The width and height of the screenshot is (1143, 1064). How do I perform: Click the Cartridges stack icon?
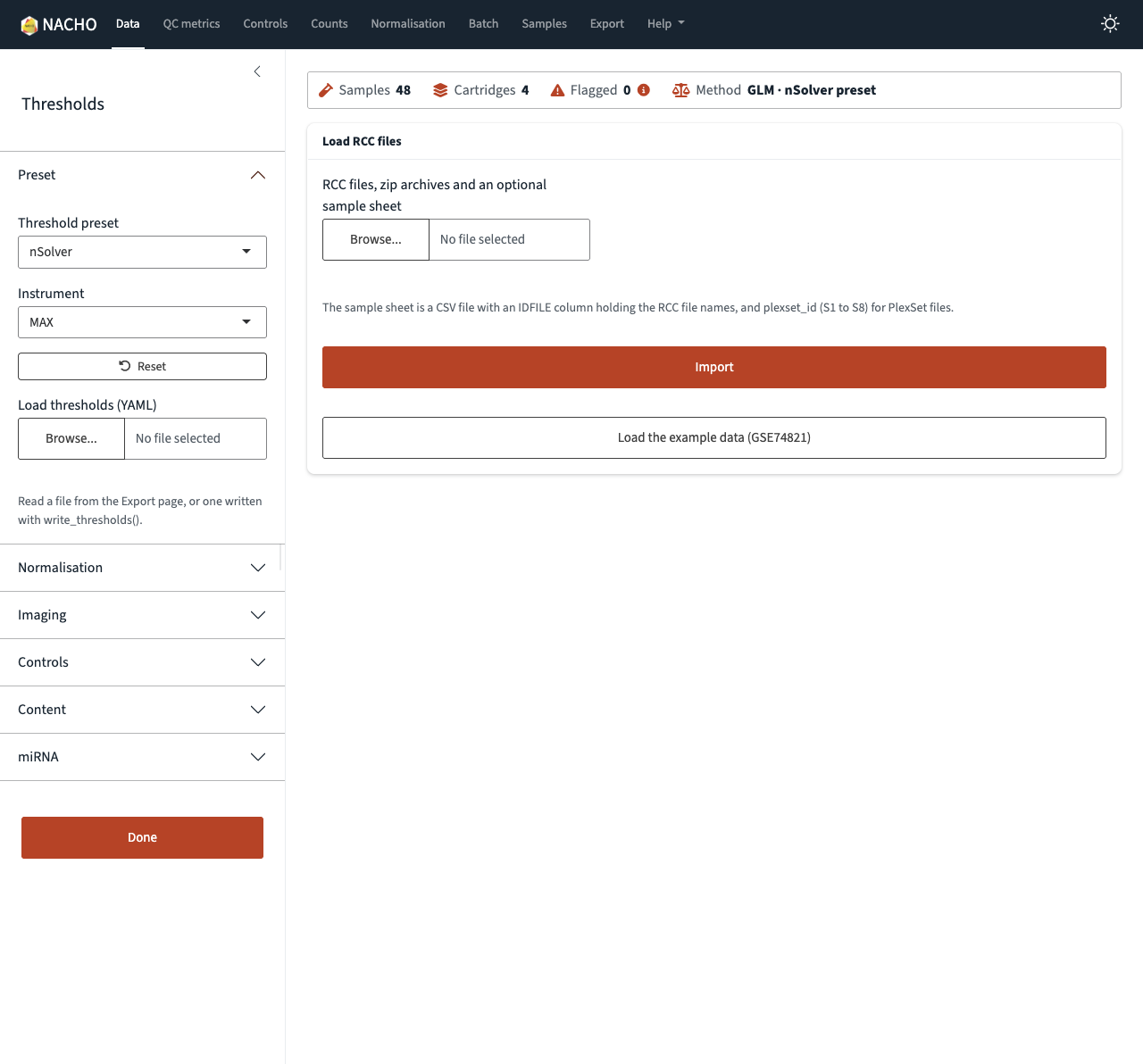(x=440, y=90)
